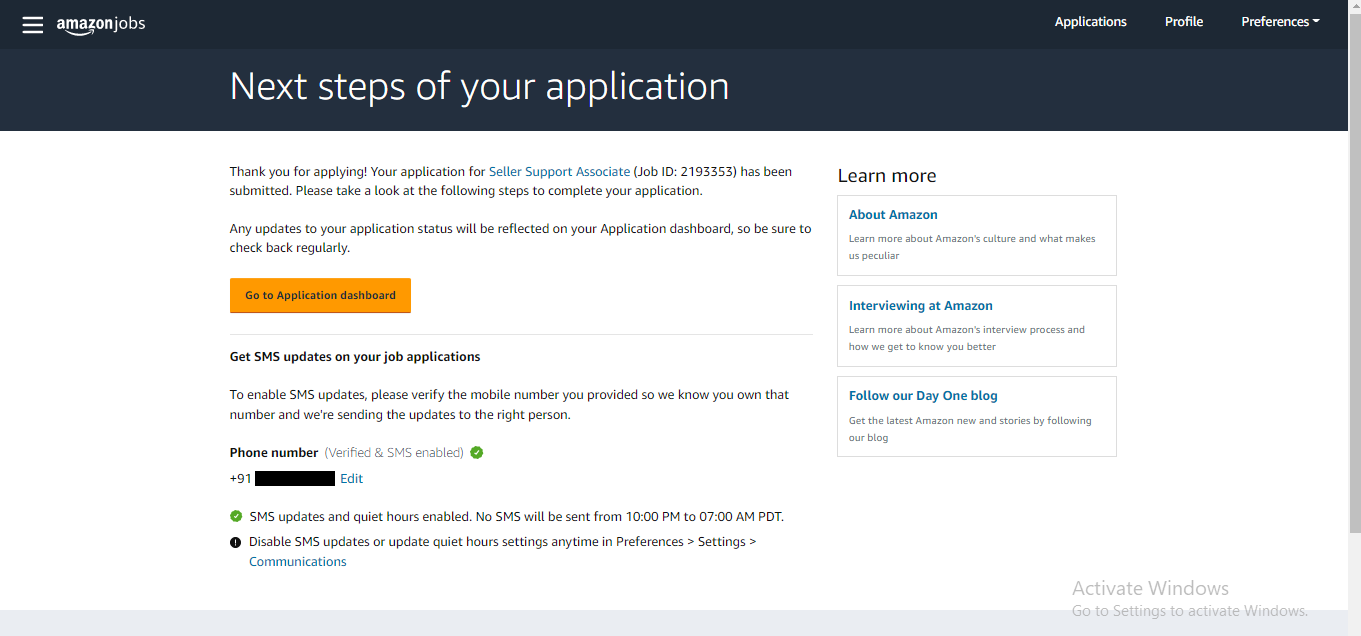Click 'Any updates to your application status' paragraph
The image size is (1361, 636).
(521, 238)
